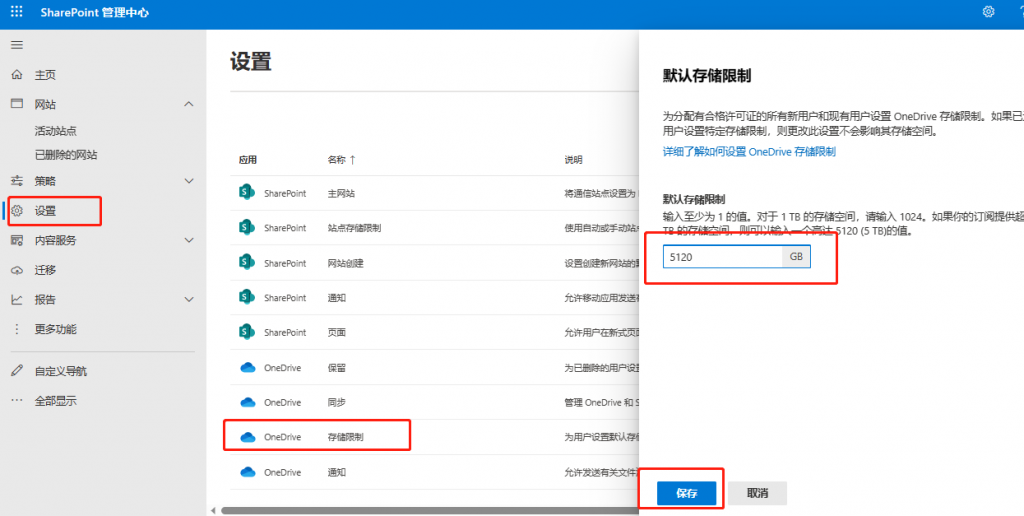The image size is (1024, 516).
Task: Open the 同步 setting name
Action: pyautogui.click(x=336, y=402)
